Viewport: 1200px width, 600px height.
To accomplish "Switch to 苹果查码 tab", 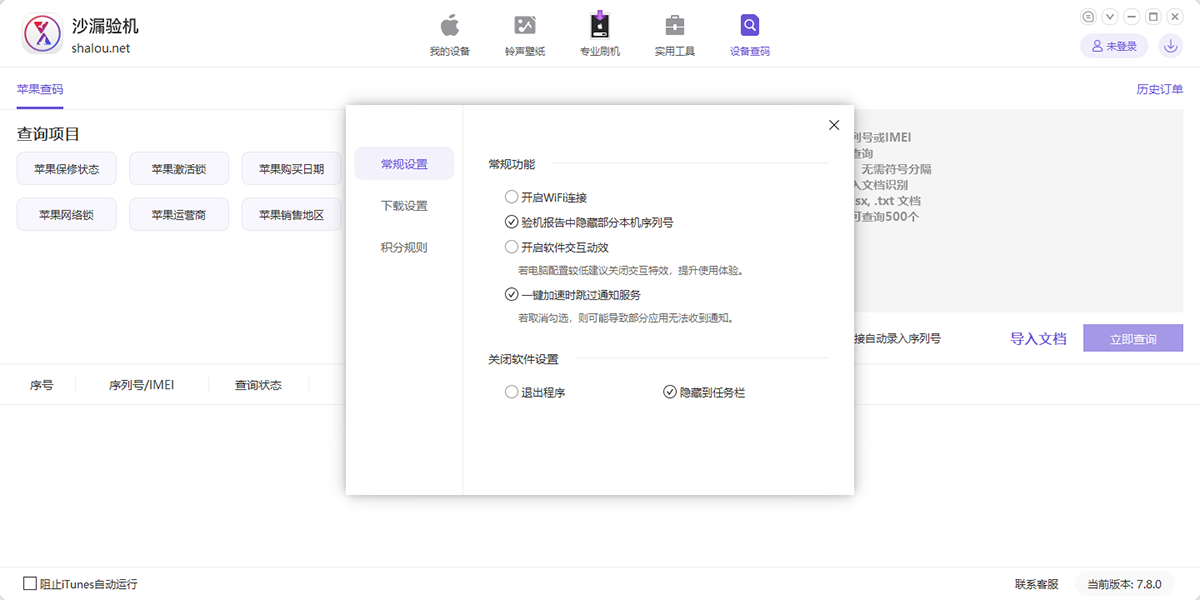I will (x=40, y=89).
